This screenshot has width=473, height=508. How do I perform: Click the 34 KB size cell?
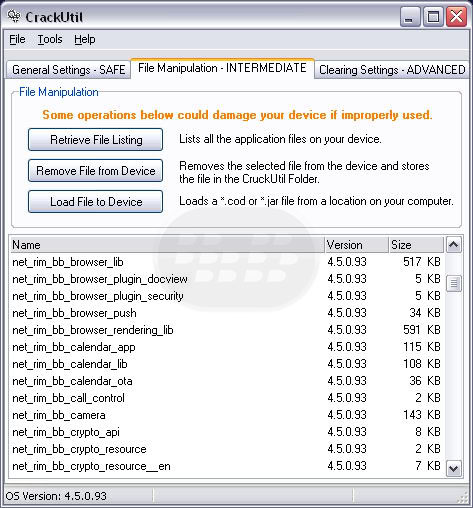pos(425,313)
